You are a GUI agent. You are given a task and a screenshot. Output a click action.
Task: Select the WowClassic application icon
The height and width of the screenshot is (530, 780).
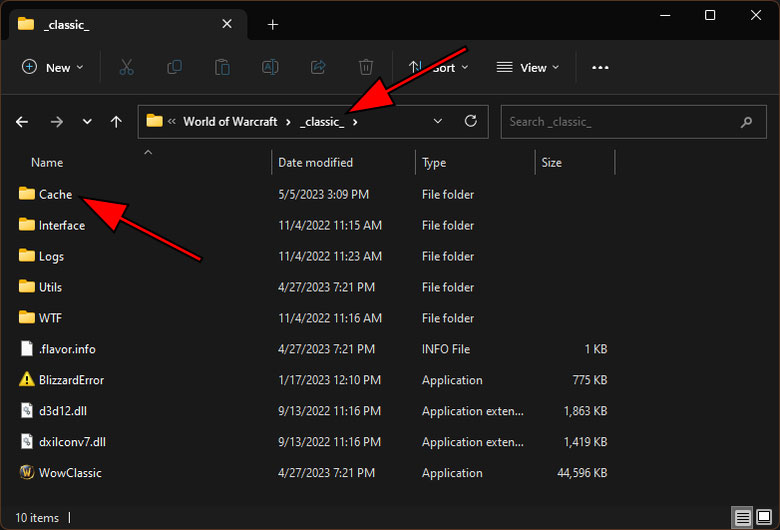click(x=26, y=472)
